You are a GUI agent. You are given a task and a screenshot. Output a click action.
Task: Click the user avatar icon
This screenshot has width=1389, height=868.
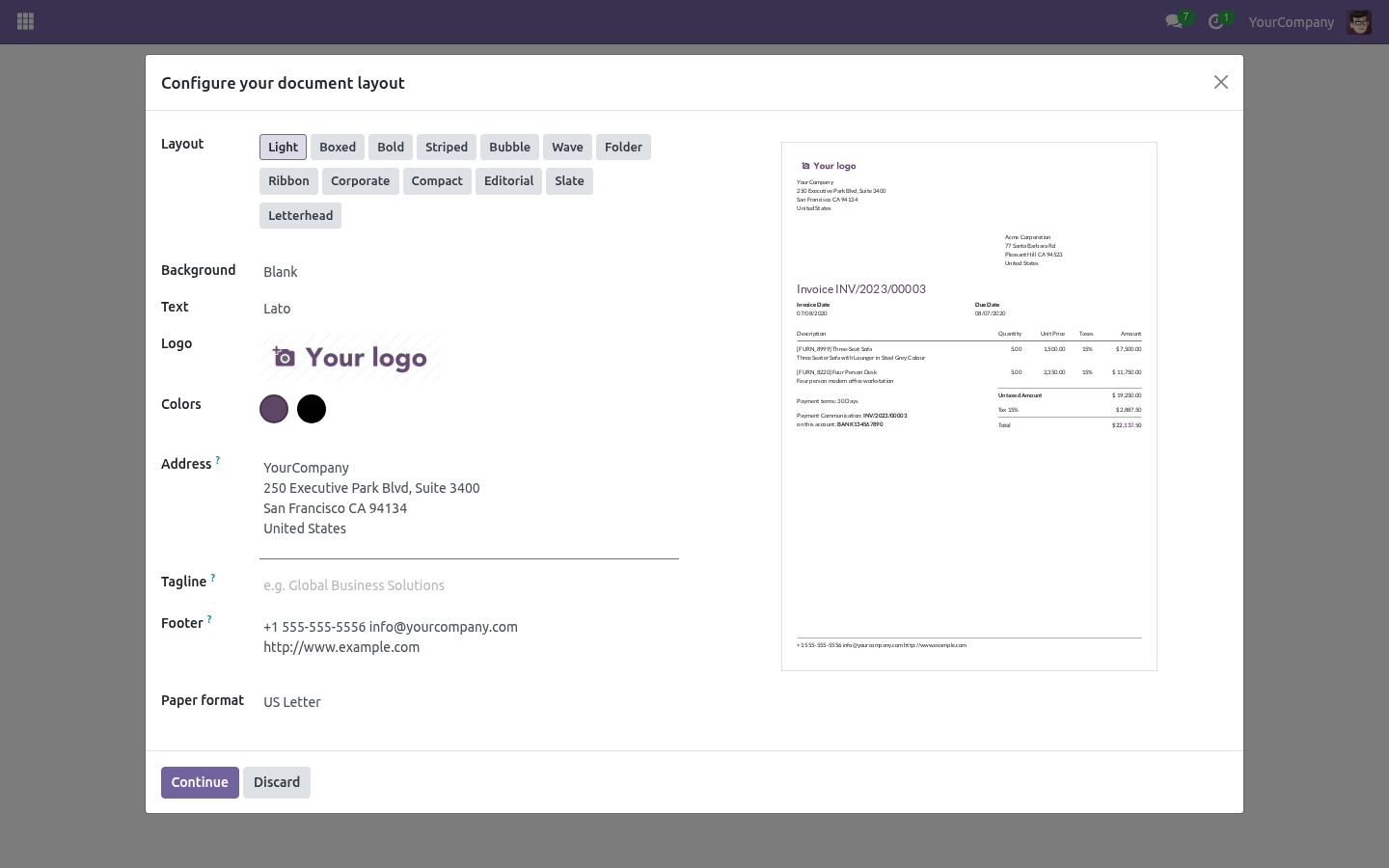point(1359,22)
